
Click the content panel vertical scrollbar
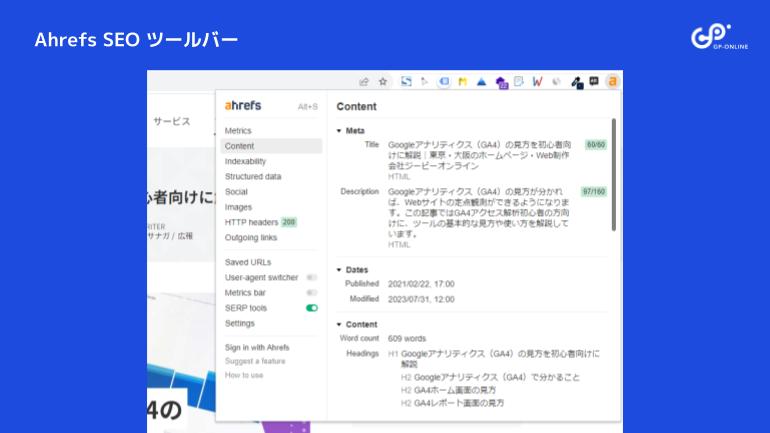[613, 170]
